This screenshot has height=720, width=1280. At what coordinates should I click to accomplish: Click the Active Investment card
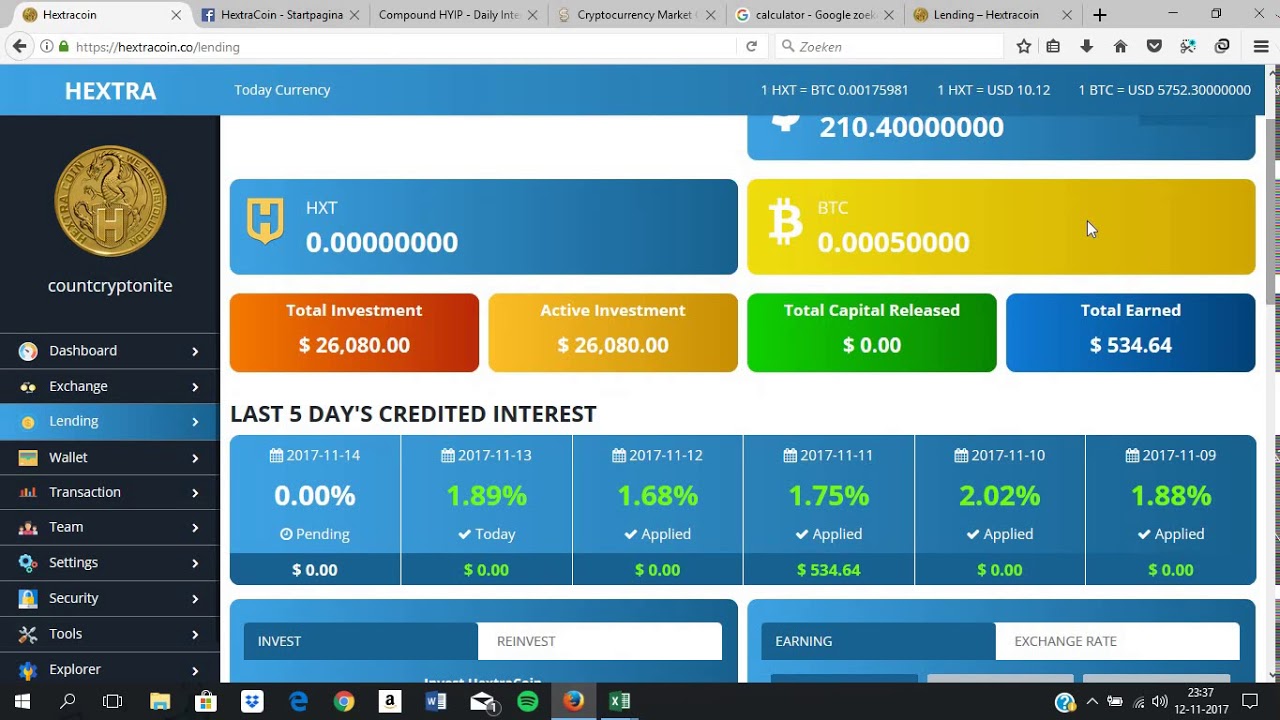[x=613, y=332]
